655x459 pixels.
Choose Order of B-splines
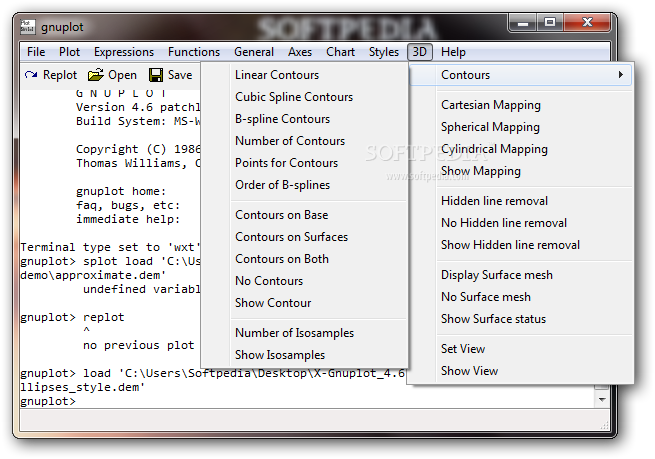click(x=304, y=185)
